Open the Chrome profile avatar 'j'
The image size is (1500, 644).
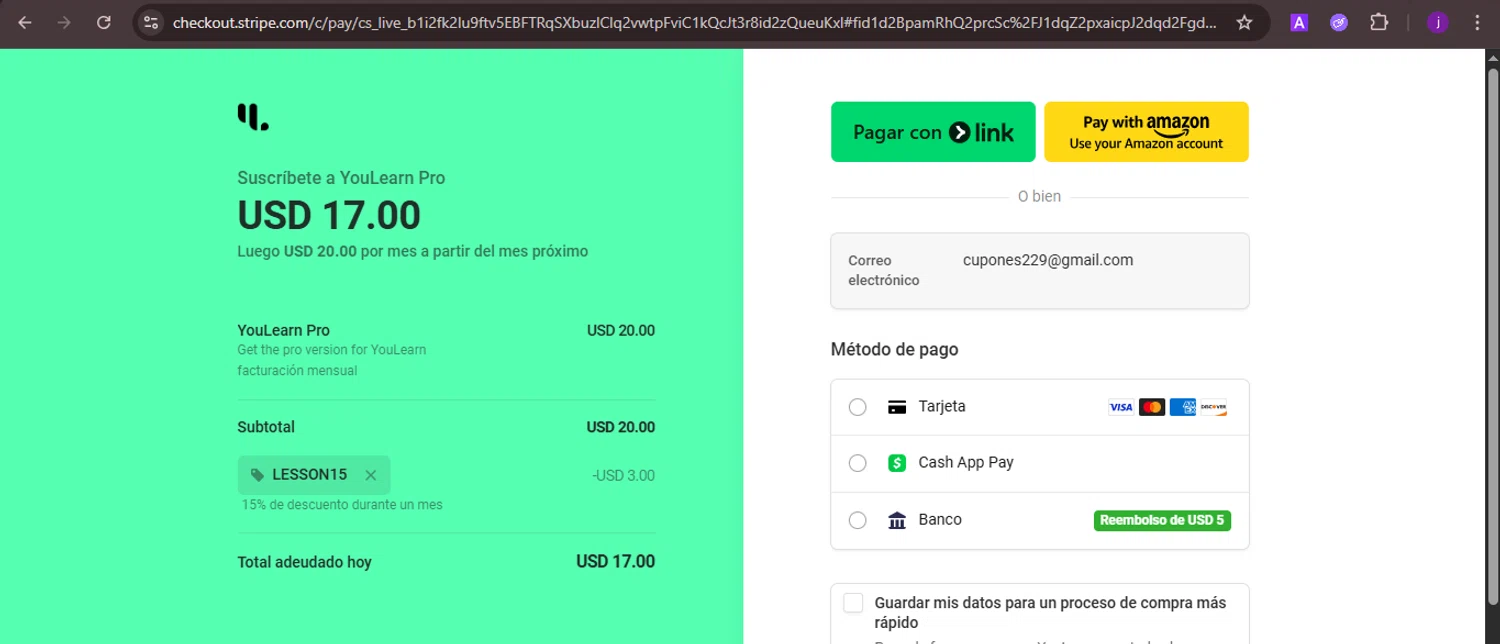pyautogui.click(x=1437, y=22)
